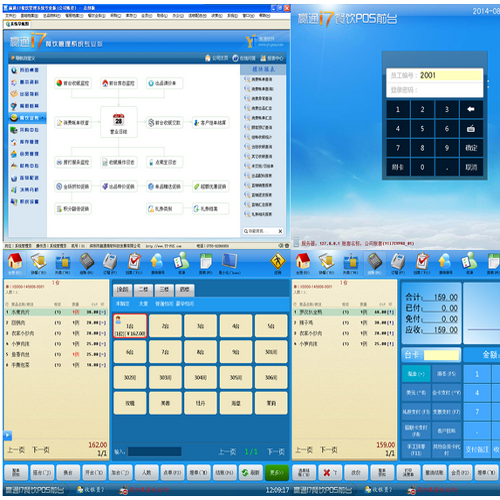Click the folder-with-papers icon in the table-view toolbar
Screen dimensions: 500x500
pyautogui.click(x=39, y=261)
